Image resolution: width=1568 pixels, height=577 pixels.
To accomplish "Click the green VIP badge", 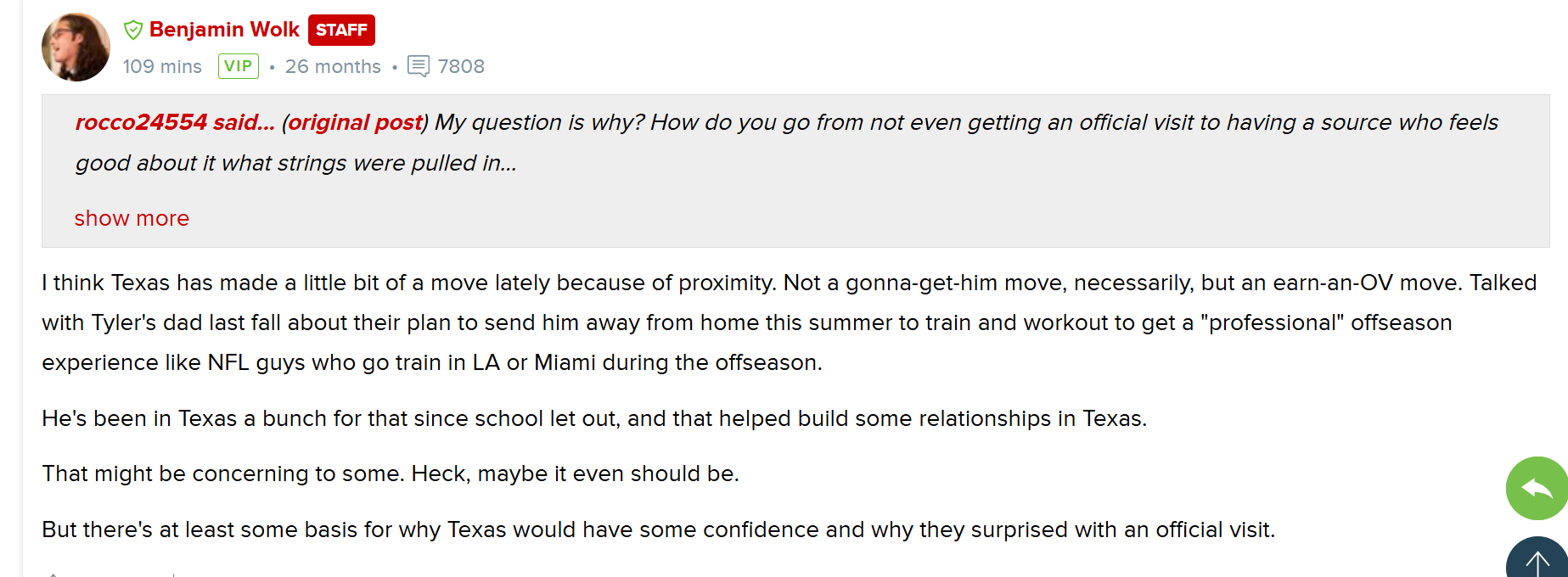I will (x=239, y=66).
